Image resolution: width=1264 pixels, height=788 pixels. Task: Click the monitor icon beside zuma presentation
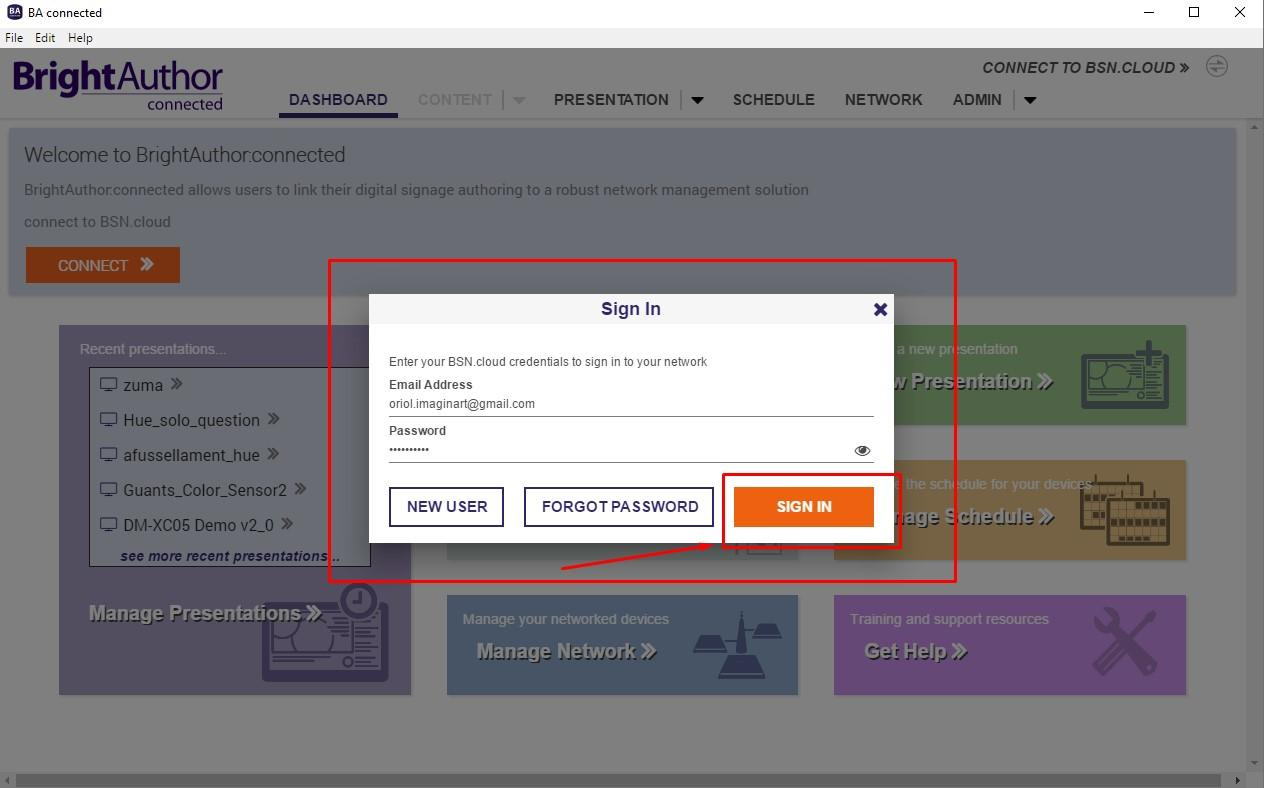point(109,385)
